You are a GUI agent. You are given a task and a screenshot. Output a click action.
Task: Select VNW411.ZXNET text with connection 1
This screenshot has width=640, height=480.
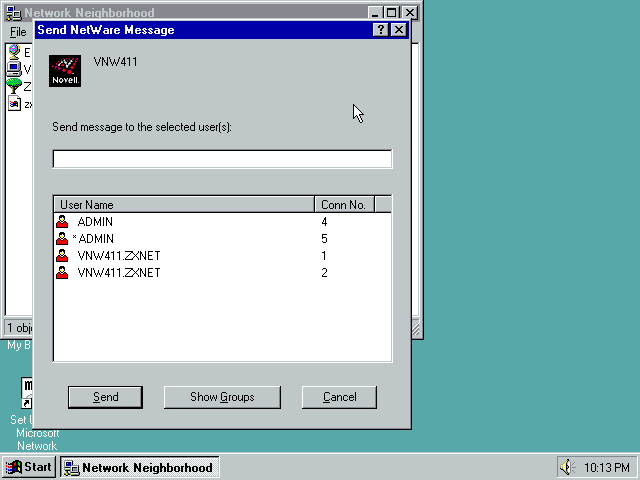point(119,256)
